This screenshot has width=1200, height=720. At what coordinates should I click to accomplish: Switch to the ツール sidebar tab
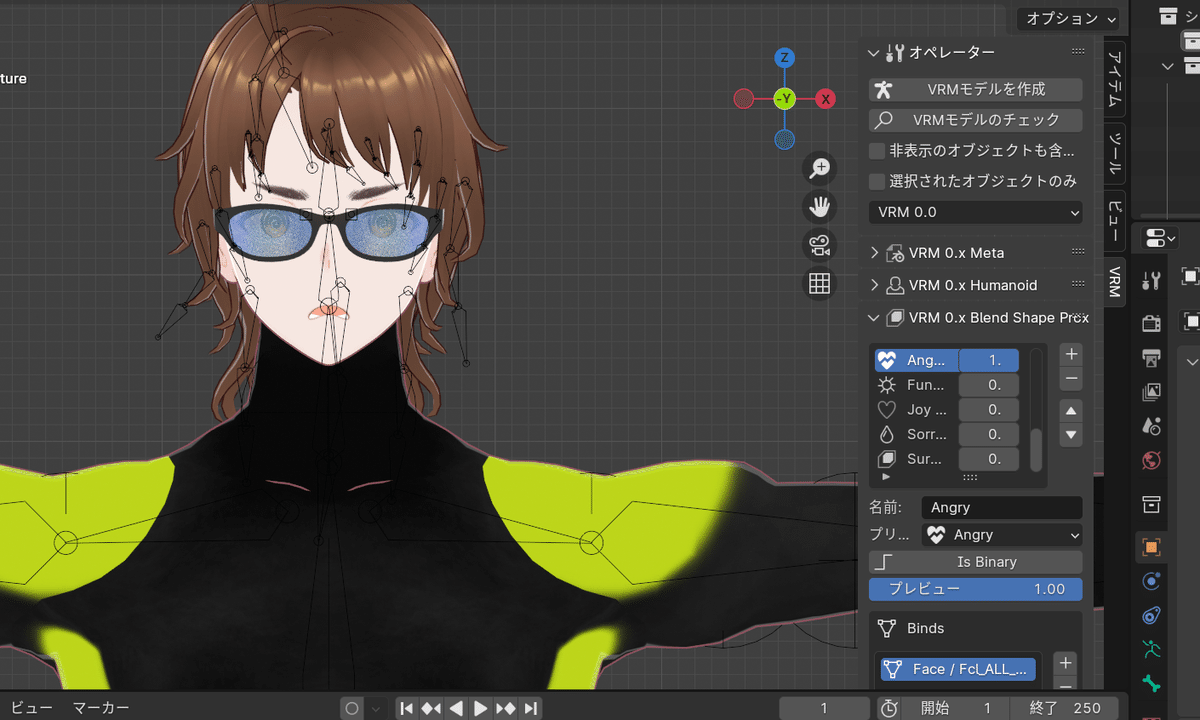coord(1114,153)
